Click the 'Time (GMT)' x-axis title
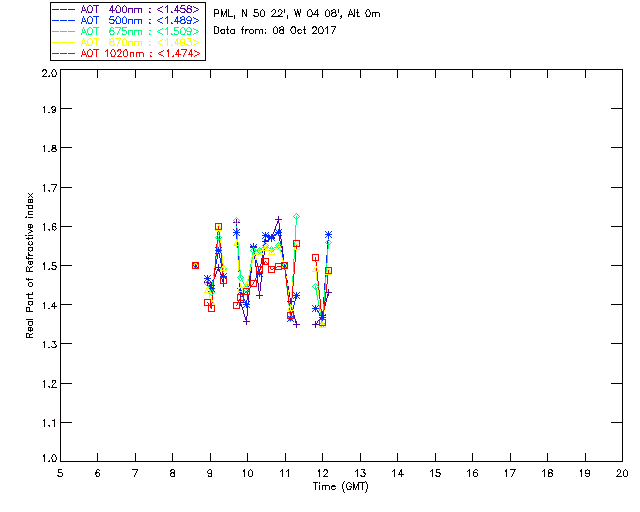The image size is (640, 512). click(341, 486)
